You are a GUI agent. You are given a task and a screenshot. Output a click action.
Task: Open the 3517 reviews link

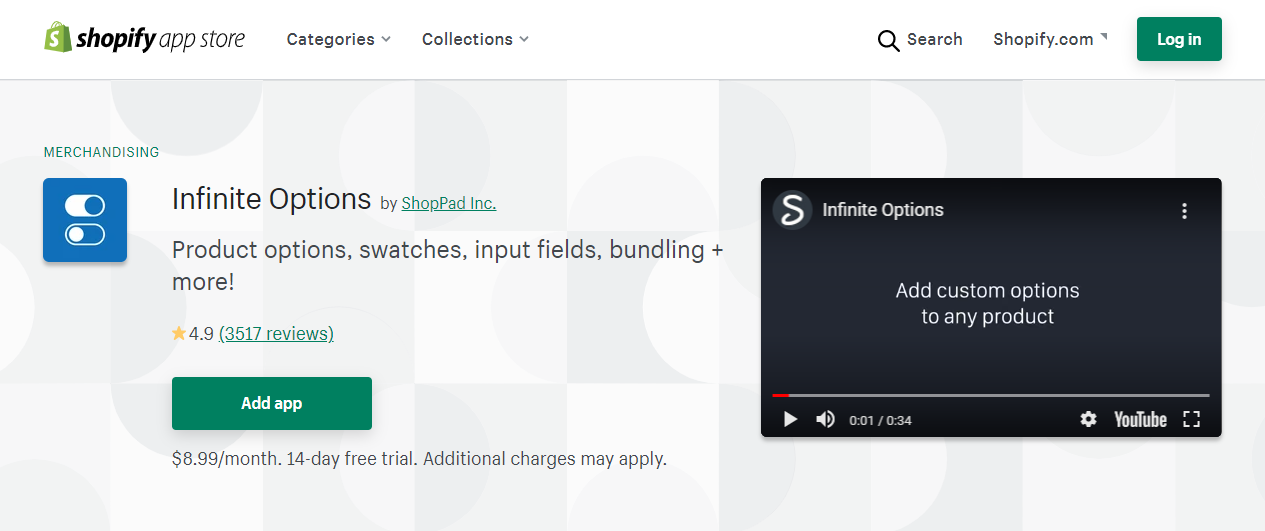pos(276,333)
